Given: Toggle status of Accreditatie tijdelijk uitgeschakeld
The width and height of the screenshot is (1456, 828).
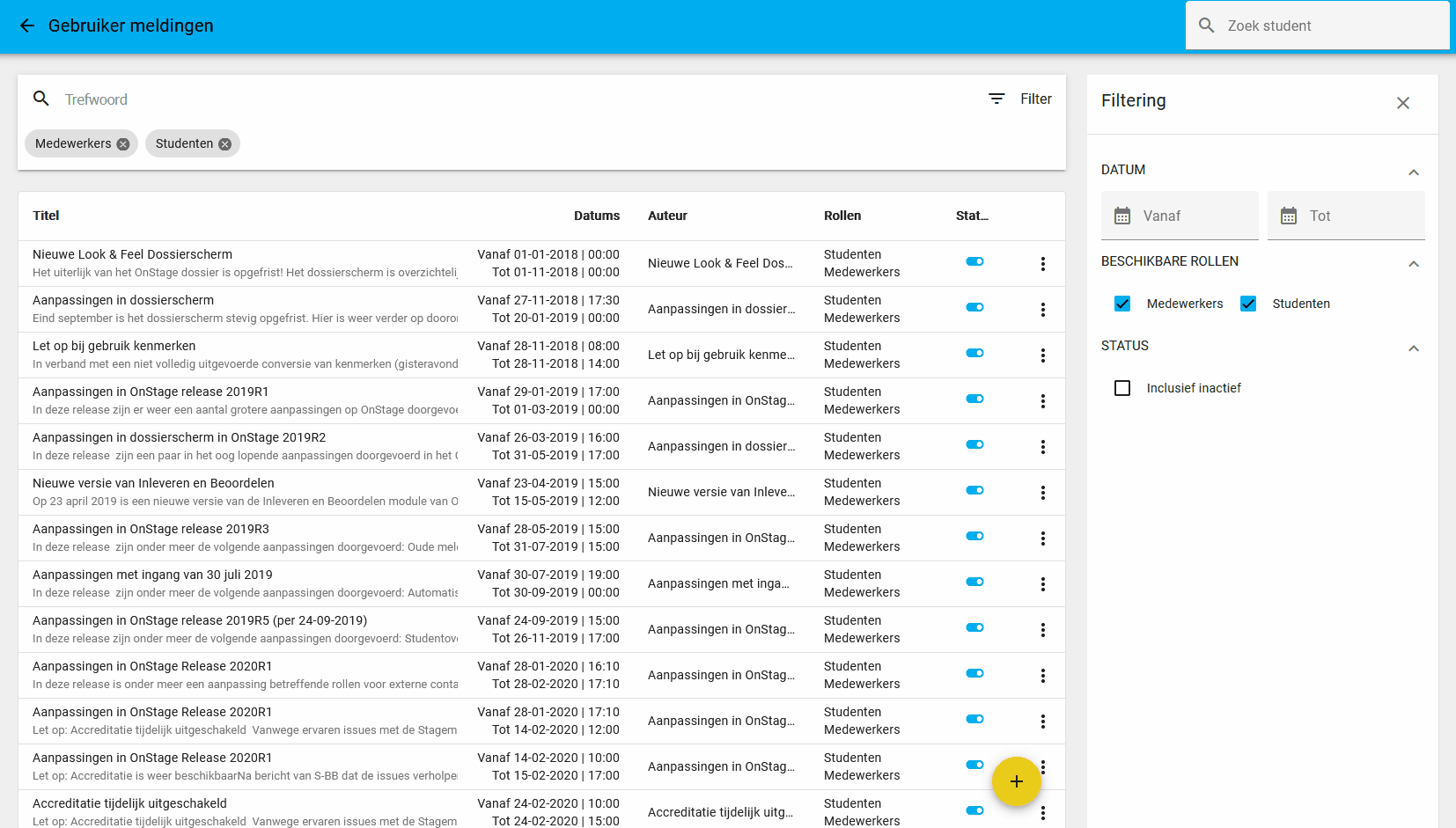Looking at the screenshot, I should (x=974, y=810).
